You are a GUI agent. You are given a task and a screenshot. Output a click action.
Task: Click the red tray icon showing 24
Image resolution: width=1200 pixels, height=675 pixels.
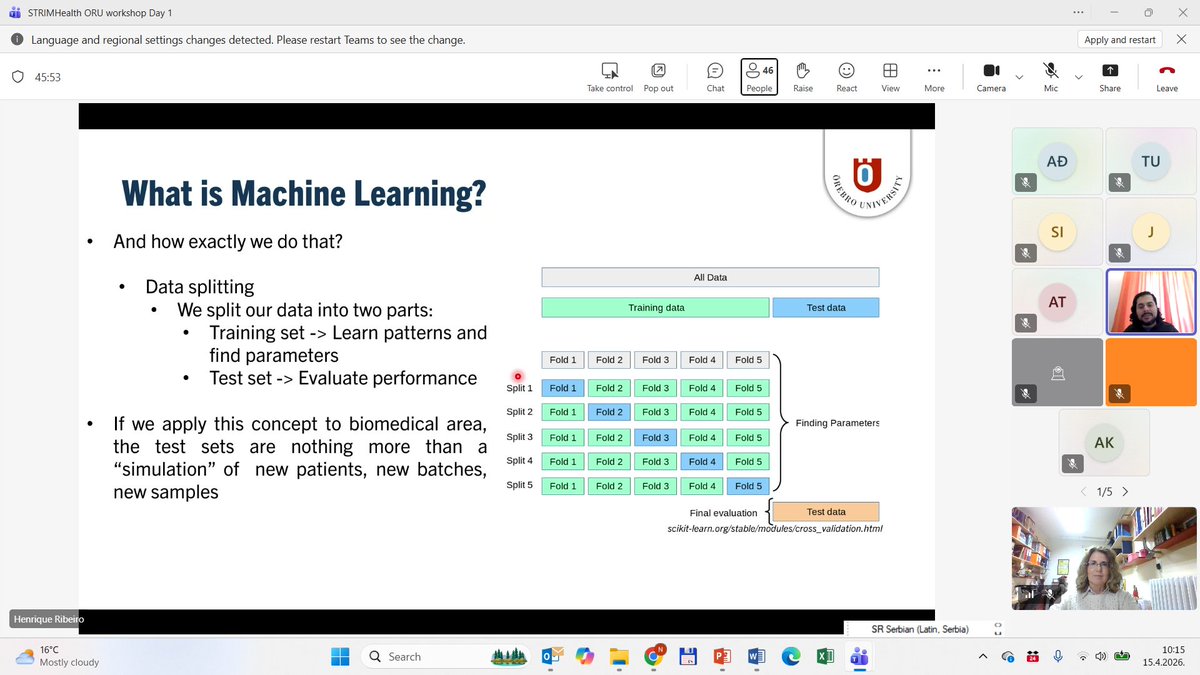tap(1033, 656)
